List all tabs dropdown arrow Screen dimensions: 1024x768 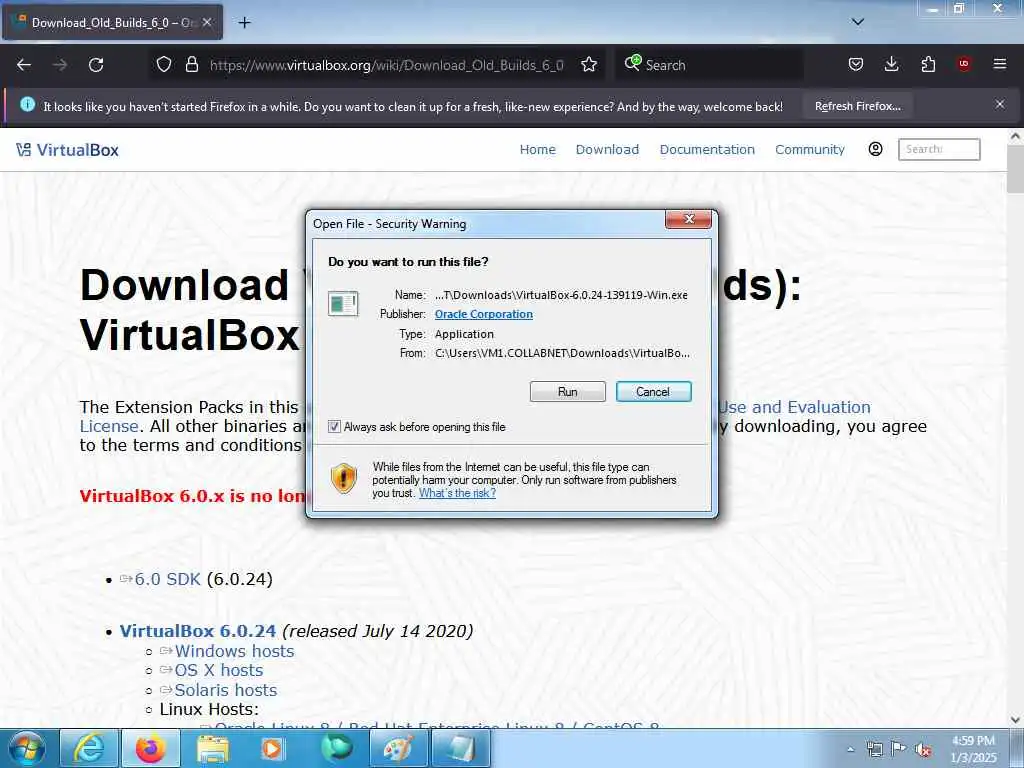pyautogui.click(x=858, y=22)
